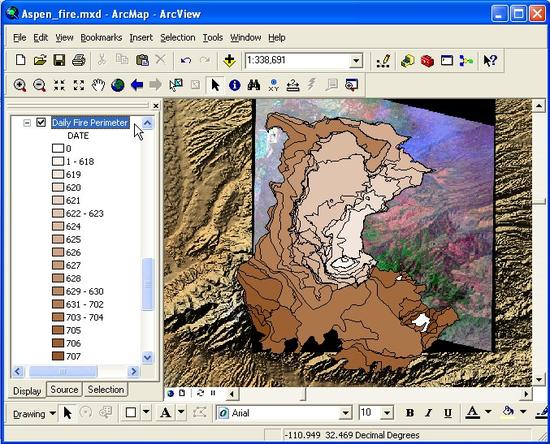This screenshot has height=444, width=550.
Task: Go back to previous extent arrow
Action: 137,85
